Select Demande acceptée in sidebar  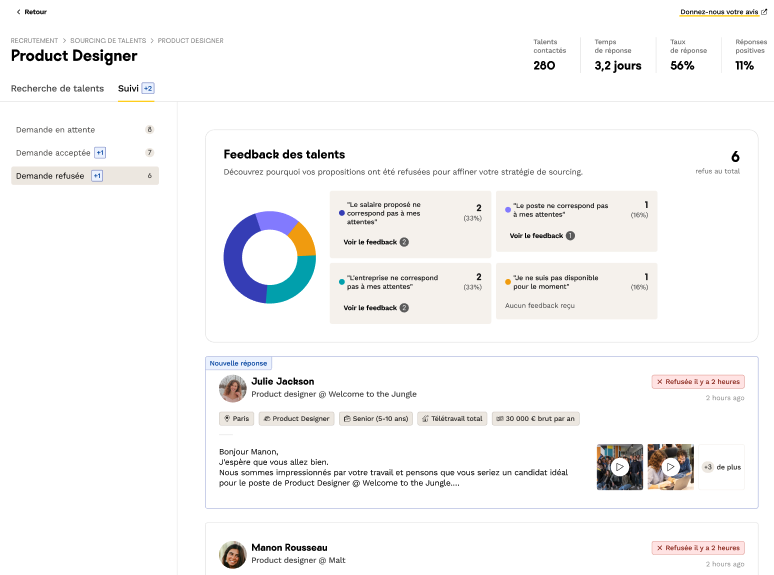click(53, 153)
